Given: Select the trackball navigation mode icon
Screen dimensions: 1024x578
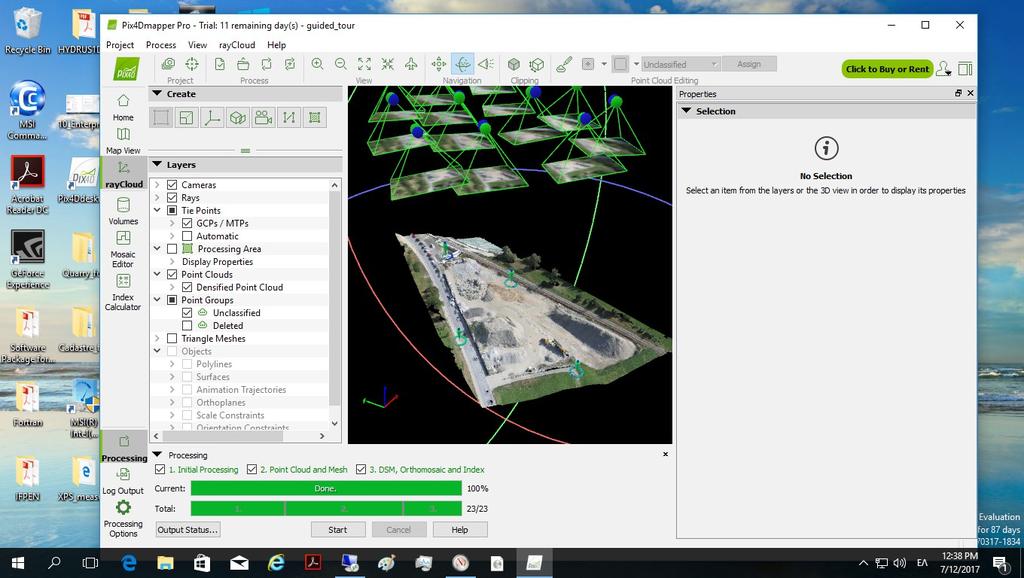Looking at the screenshot, I should (462, 64).
